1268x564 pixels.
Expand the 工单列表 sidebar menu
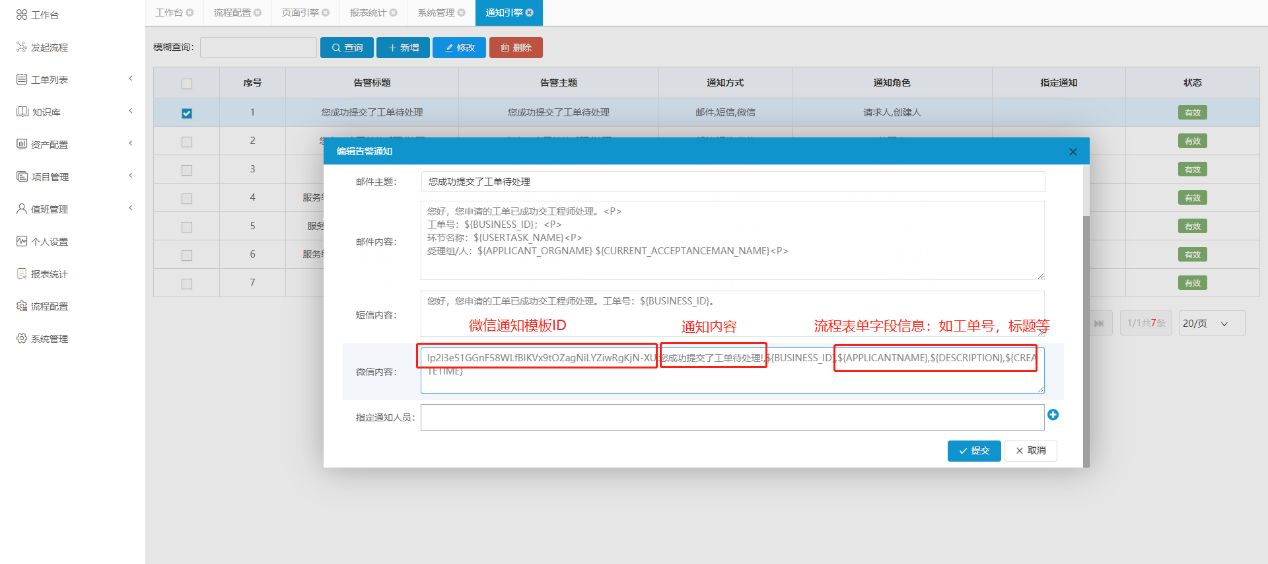tap(130, 80)
